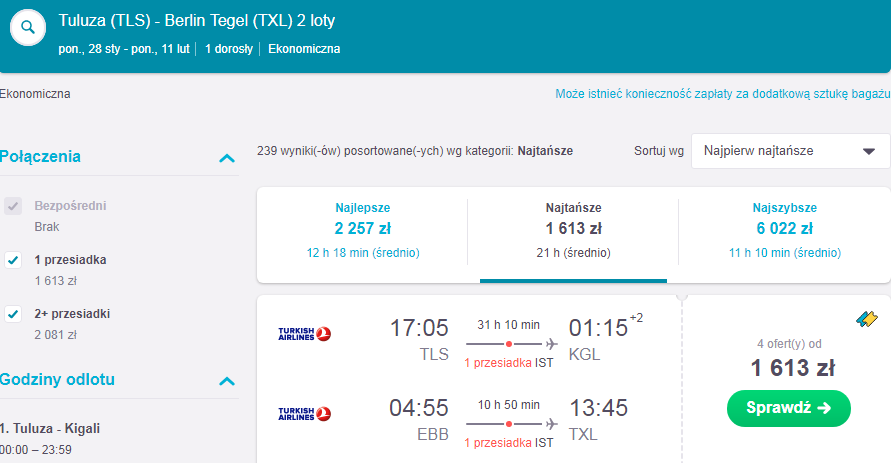Uncheck the 2+ przesiadki filter
This screenshot has height=463, width=891.
[x=13, y=314]
